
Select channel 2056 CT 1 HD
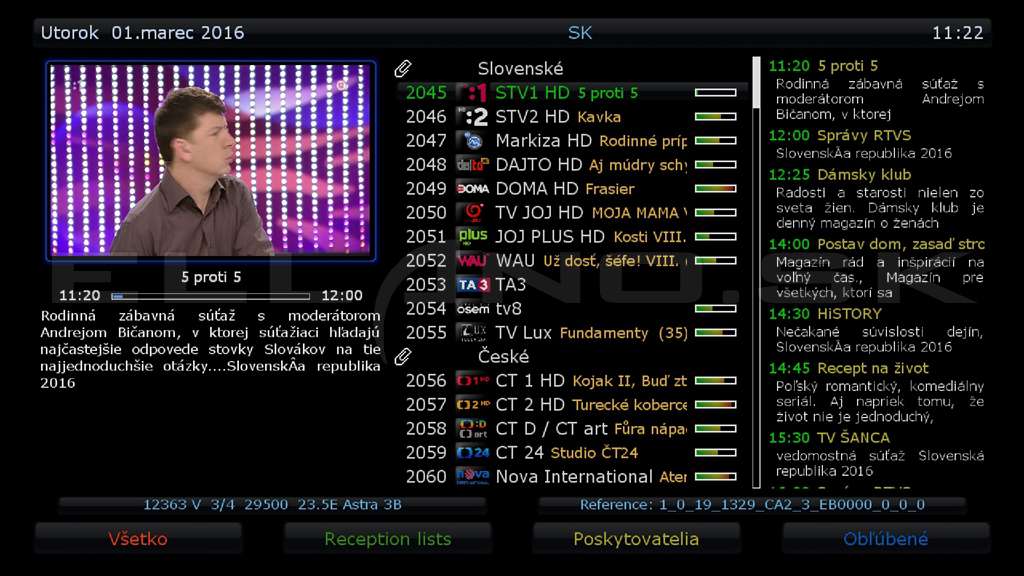point(571,381)
